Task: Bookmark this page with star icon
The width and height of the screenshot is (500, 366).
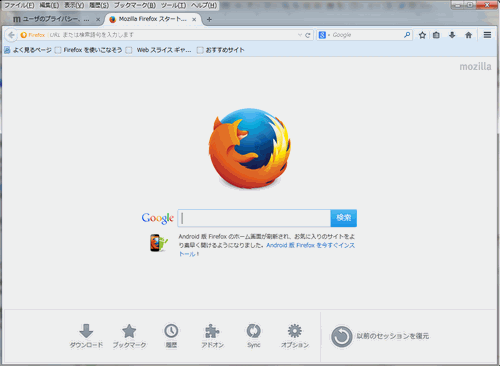Action: [x=422, y=35]
